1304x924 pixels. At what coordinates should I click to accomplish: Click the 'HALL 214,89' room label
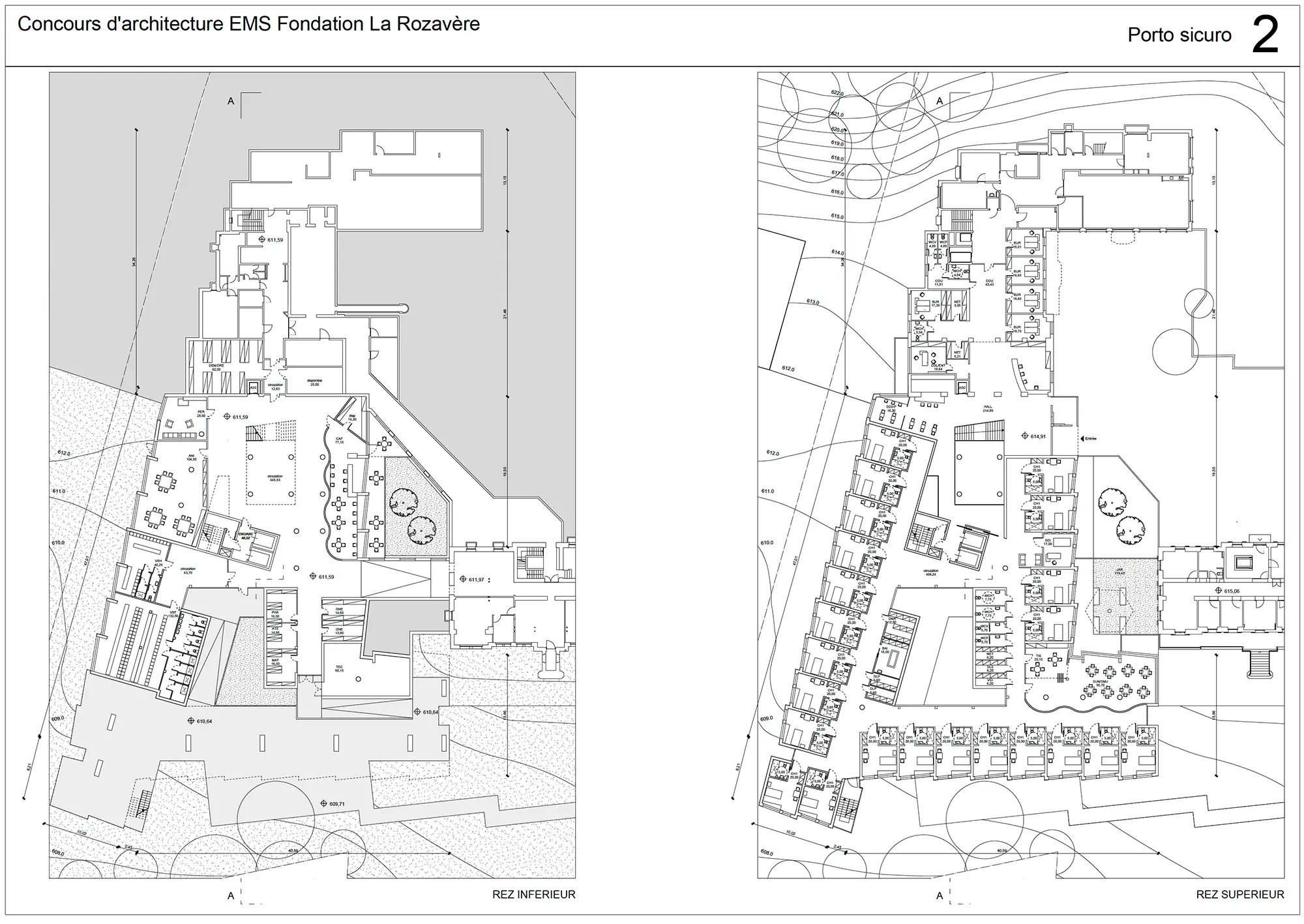[x=988, y=408]
